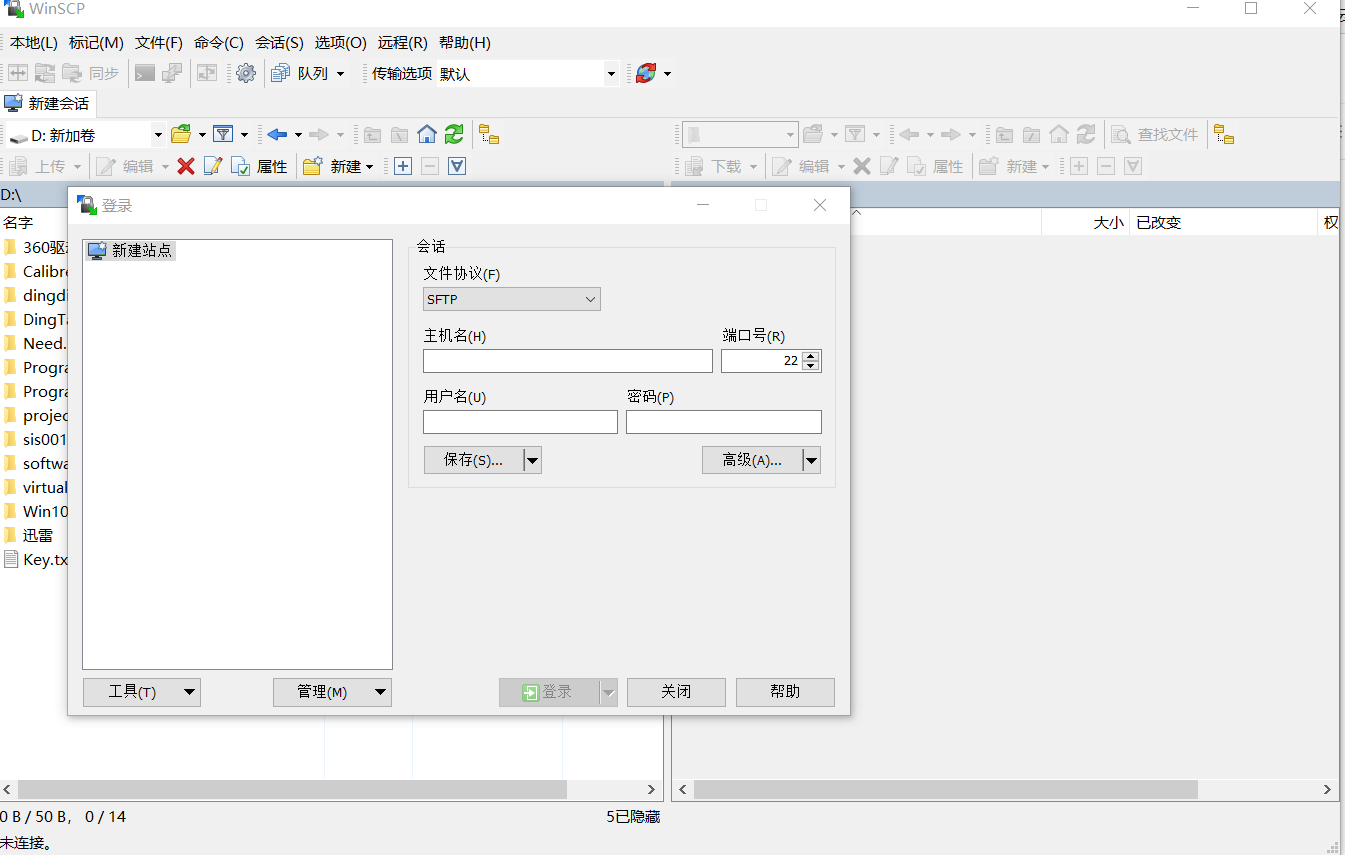Refresh local panel with green arrows icon

pyautogui.click(x=454, y=134)
